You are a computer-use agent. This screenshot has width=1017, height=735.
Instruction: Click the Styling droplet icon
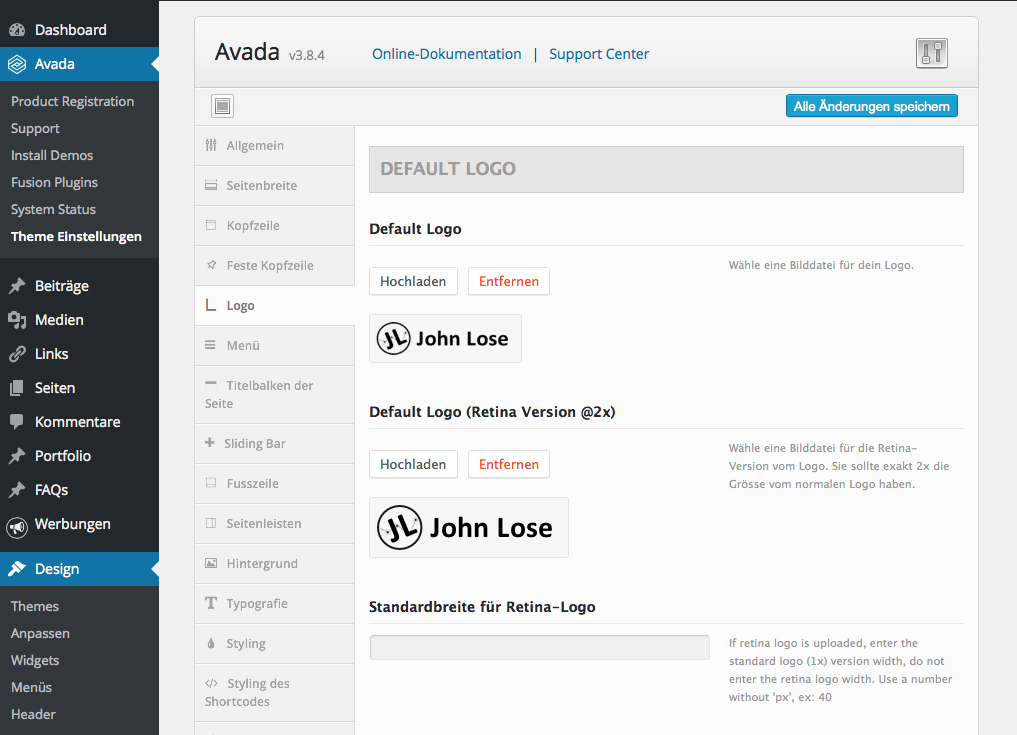(211, 644)
